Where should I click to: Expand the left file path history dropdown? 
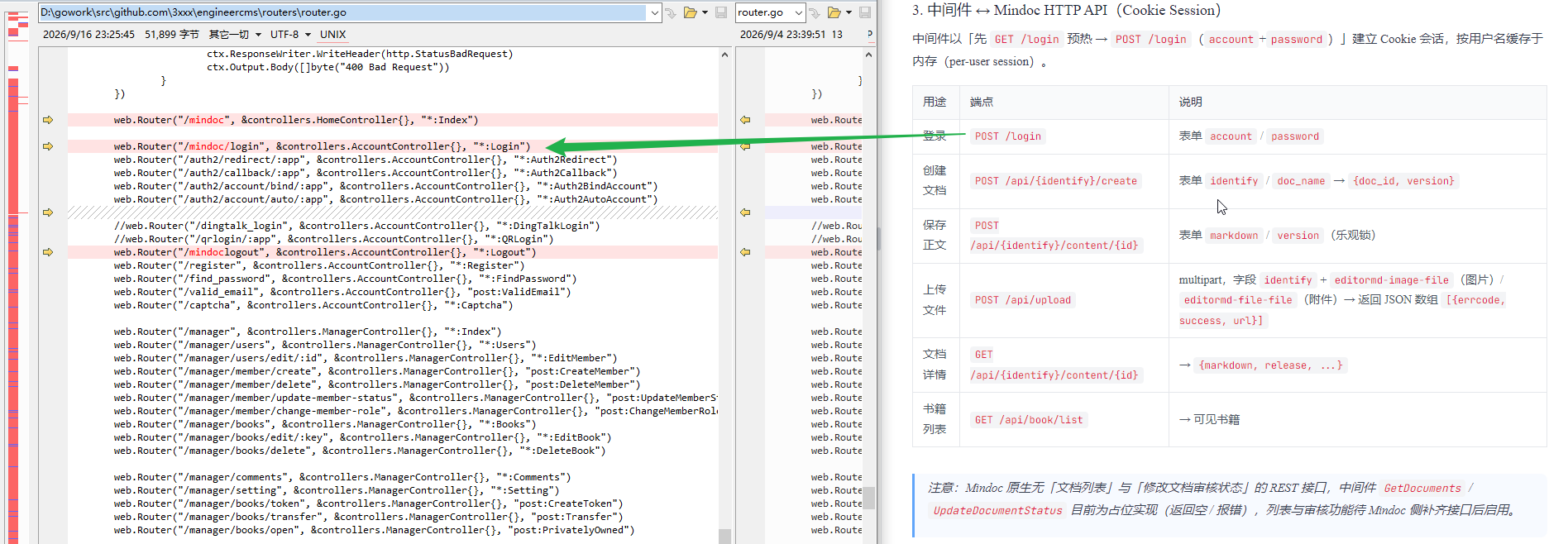[655, 12]
